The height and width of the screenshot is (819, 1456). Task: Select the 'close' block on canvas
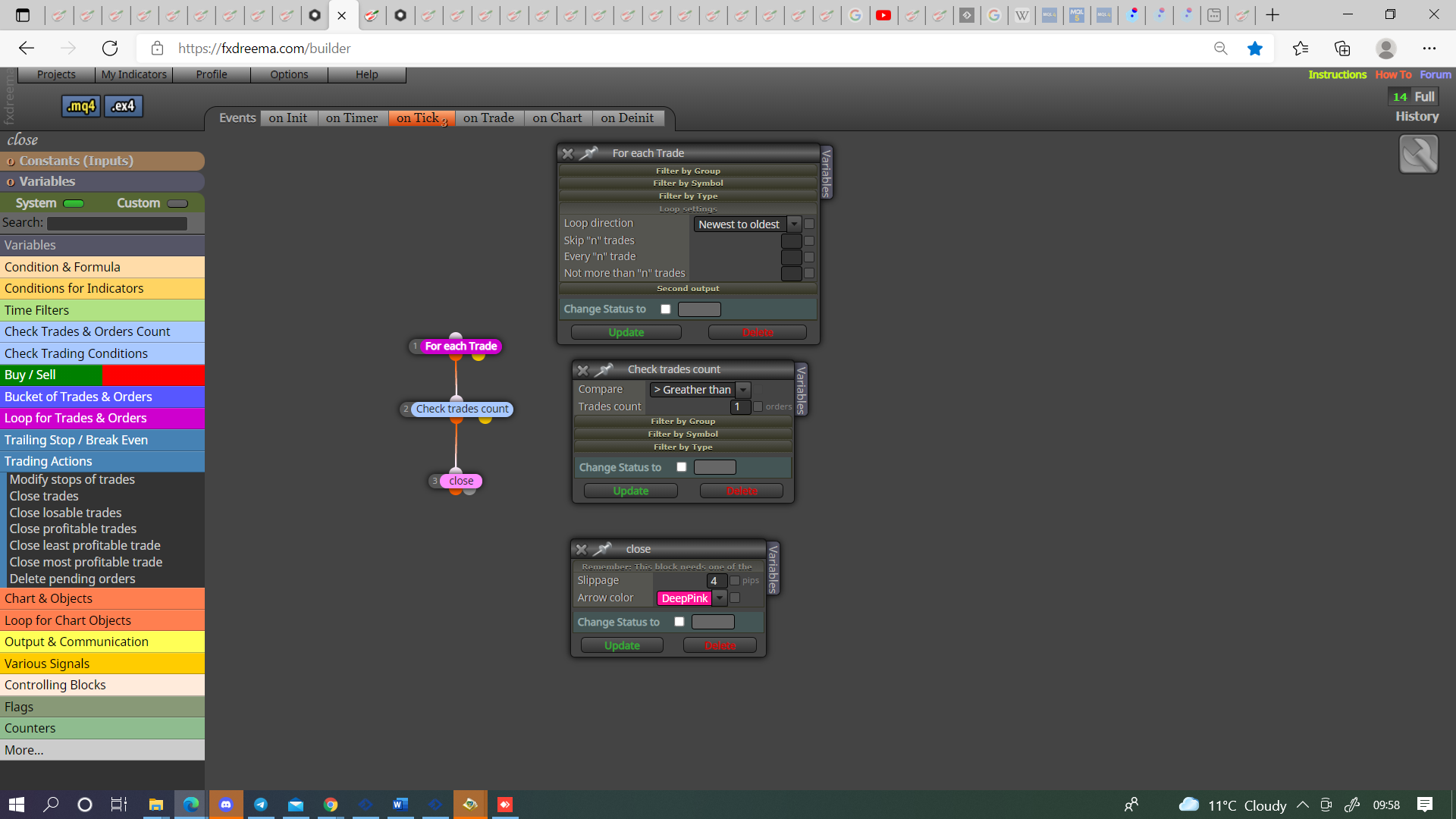coord(460,482)
